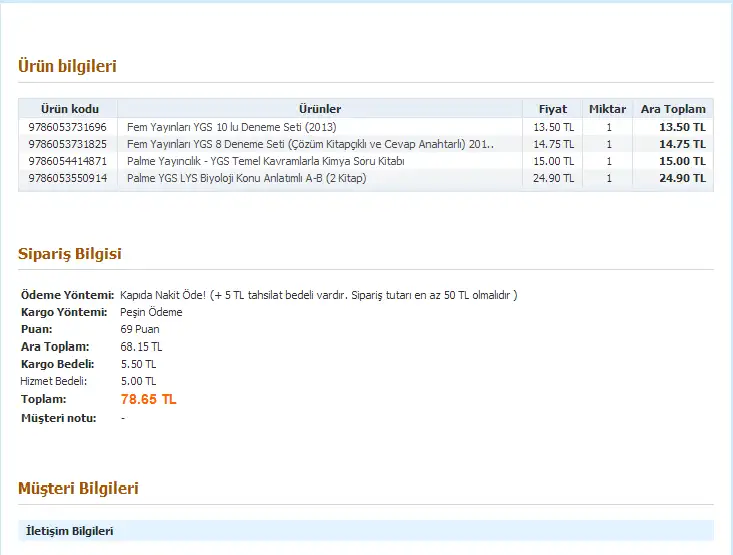
Task: Select the Fiyat column header
Action: [553, 109]
